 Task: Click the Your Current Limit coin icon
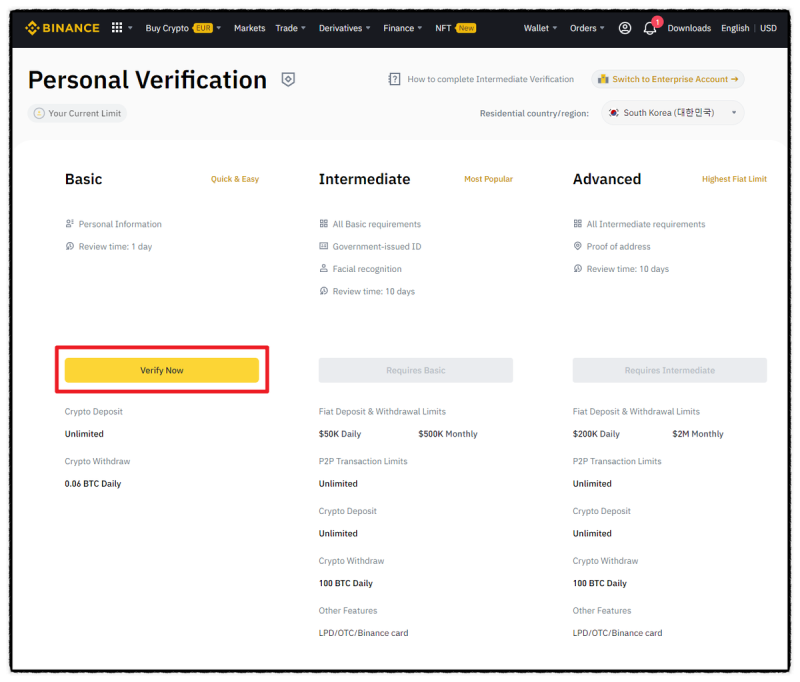click(39, 113)
